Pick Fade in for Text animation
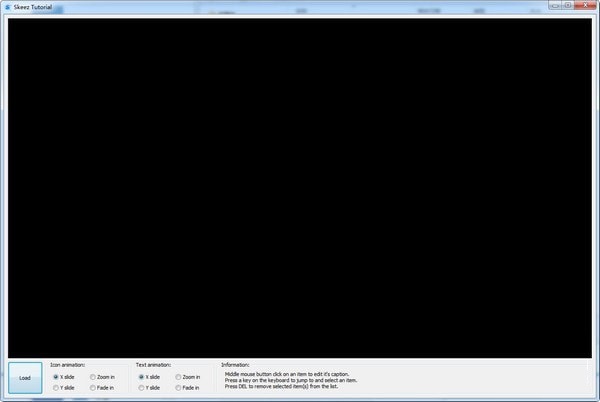The height and width of the screenshot is (402, 600). coord(178,387)
